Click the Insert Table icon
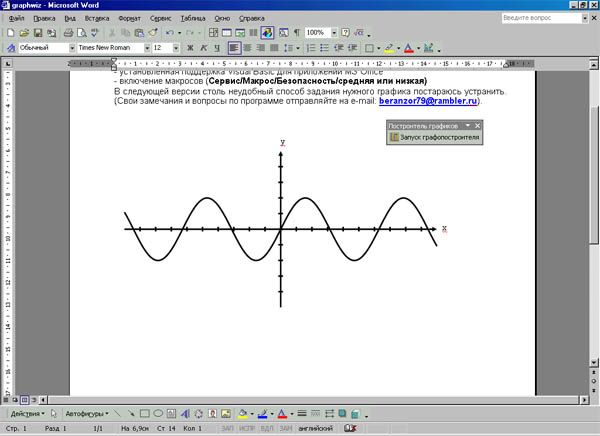The image size is (600, 436). click(x=227, y=33)
